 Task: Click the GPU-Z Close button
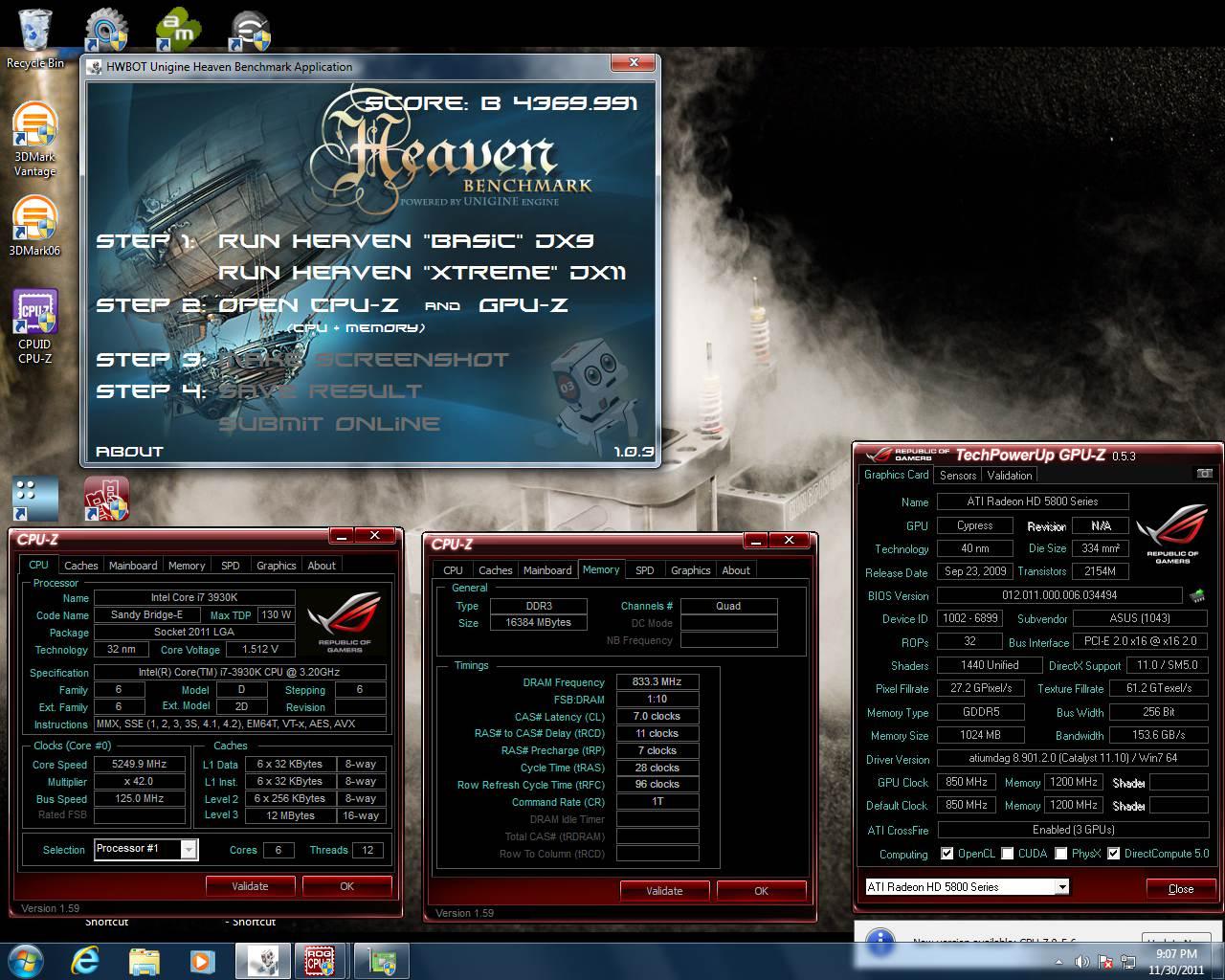(1181, 889)
